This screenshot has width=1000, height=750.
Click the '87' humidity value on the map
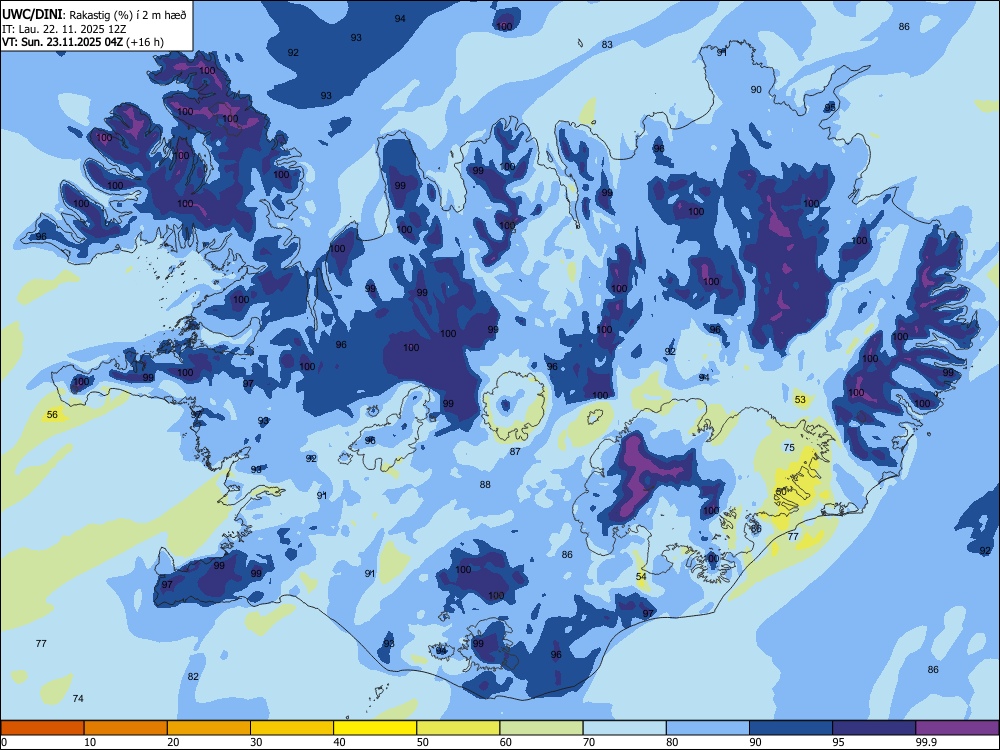click(515, 452)
